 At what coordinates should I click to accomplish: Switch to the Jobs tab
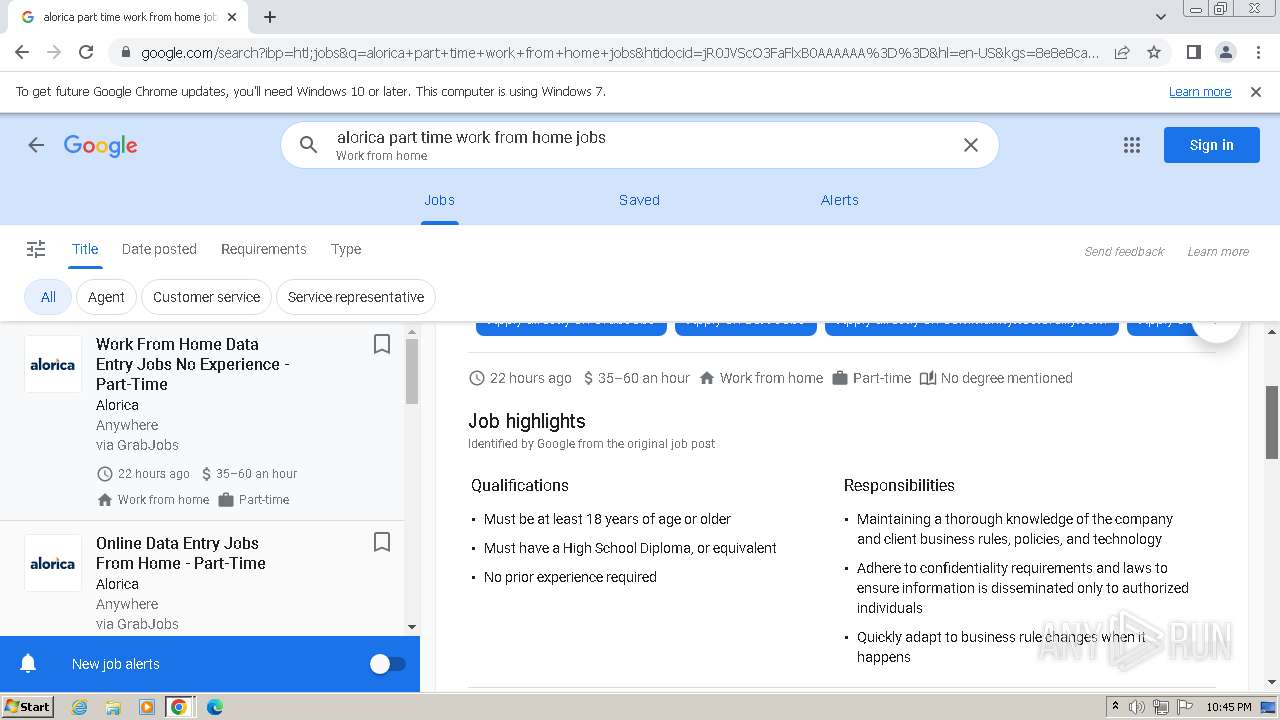tap(439, 200)
